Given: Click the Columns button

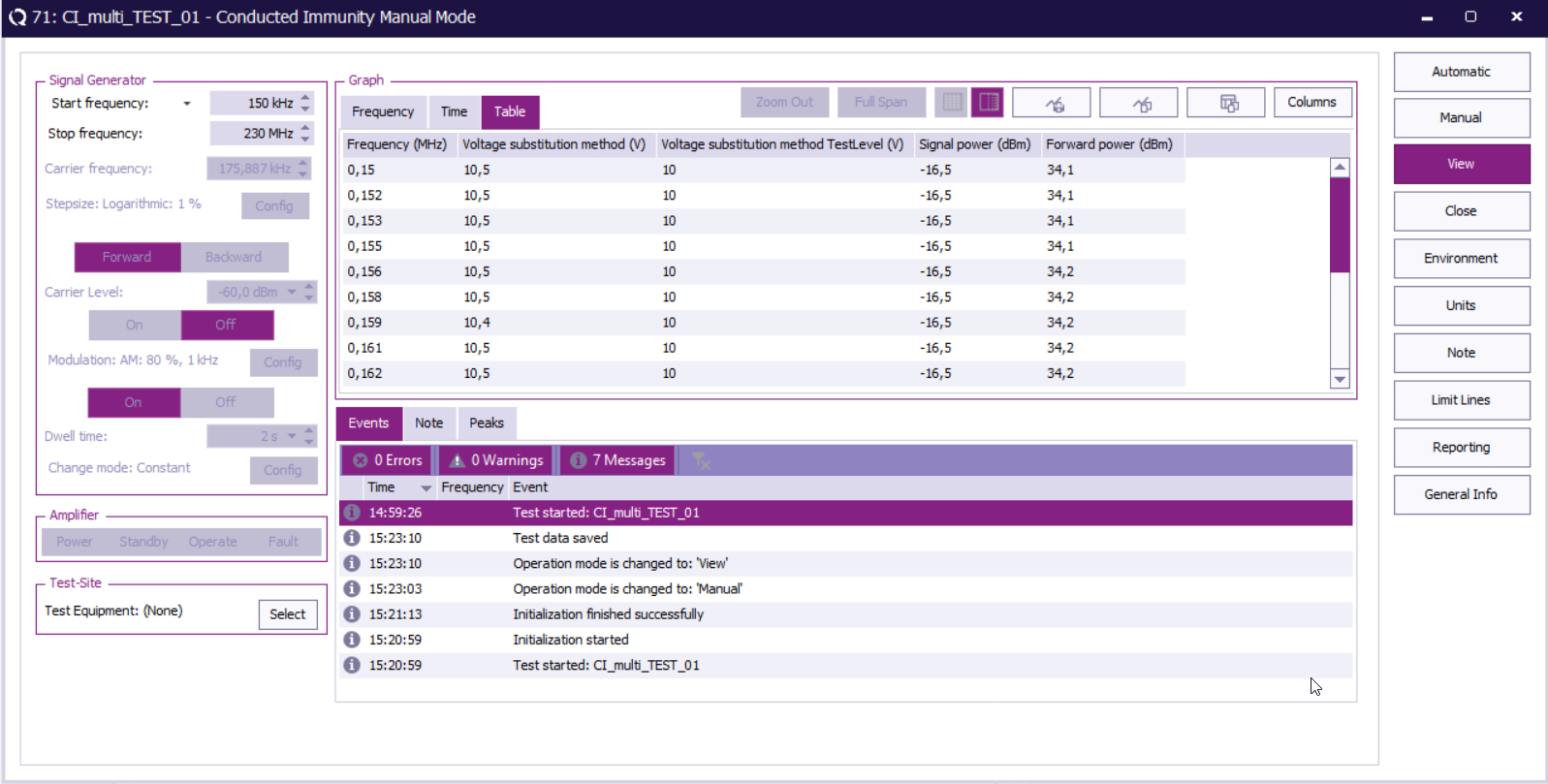Looking at the screenshot, I should pos(1311,103).
